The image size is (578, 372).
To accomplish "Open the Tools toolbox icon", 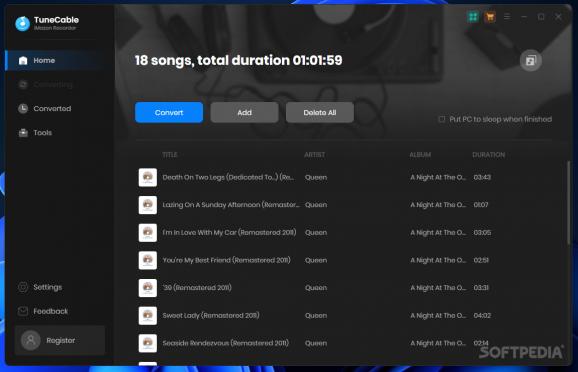I will coord(23,132).
